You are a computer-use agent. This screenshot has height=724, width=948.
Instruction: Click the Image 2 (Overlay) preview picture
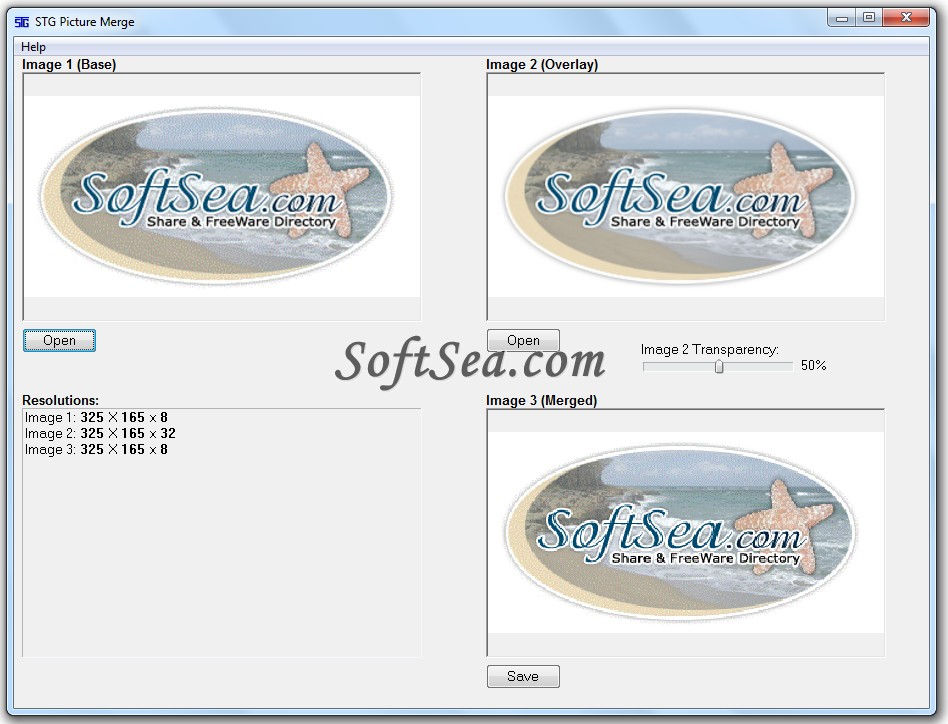[x=686, y=196]
